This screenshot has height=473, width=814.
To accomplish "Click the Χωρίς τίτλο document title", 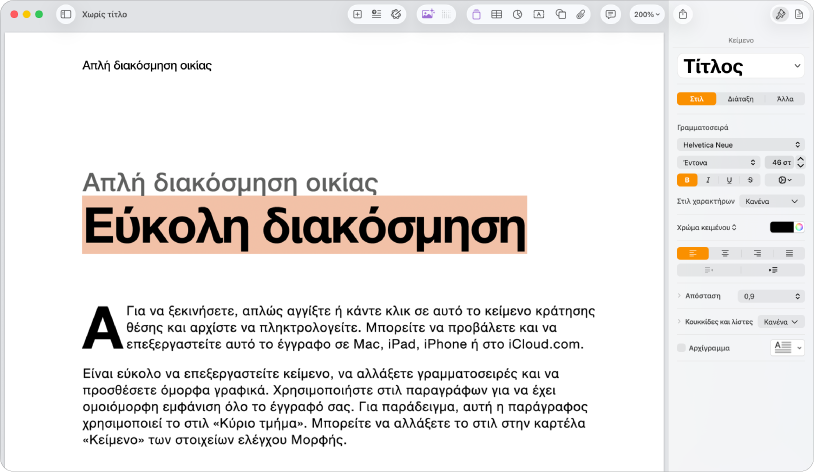I will [104, 15].
